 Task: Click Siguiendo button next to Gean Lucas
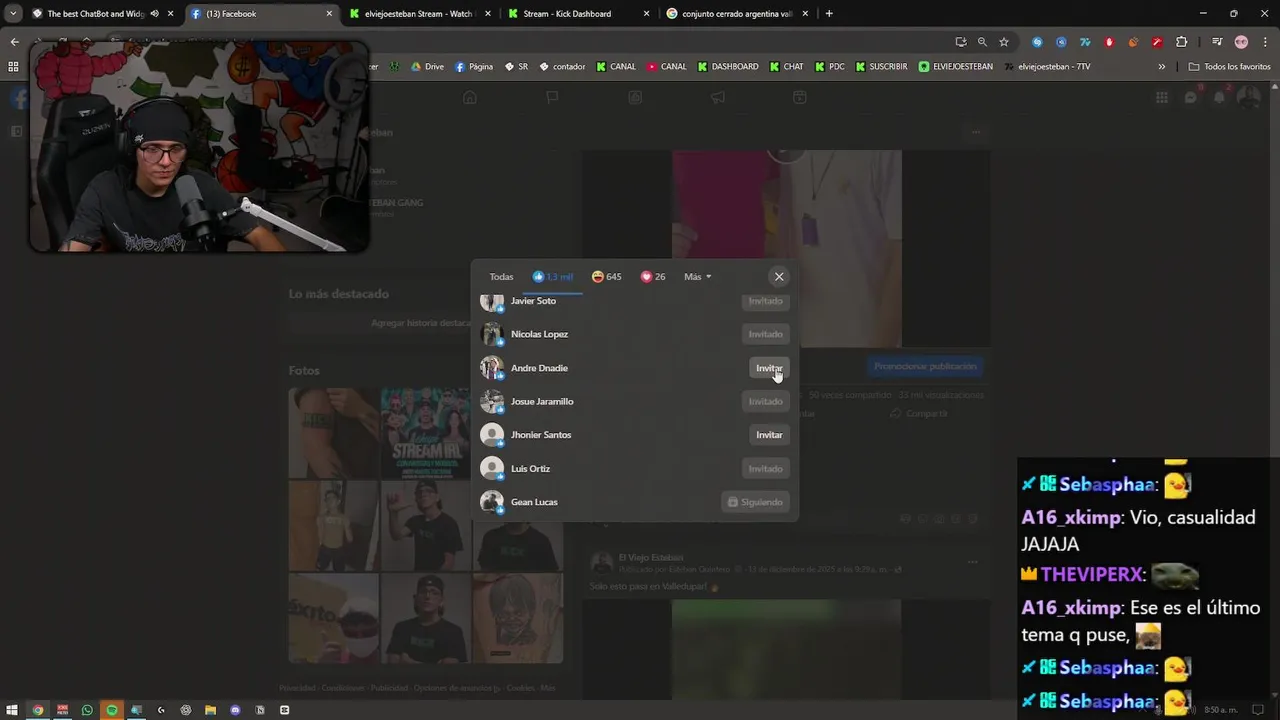[x=755, y=502]
